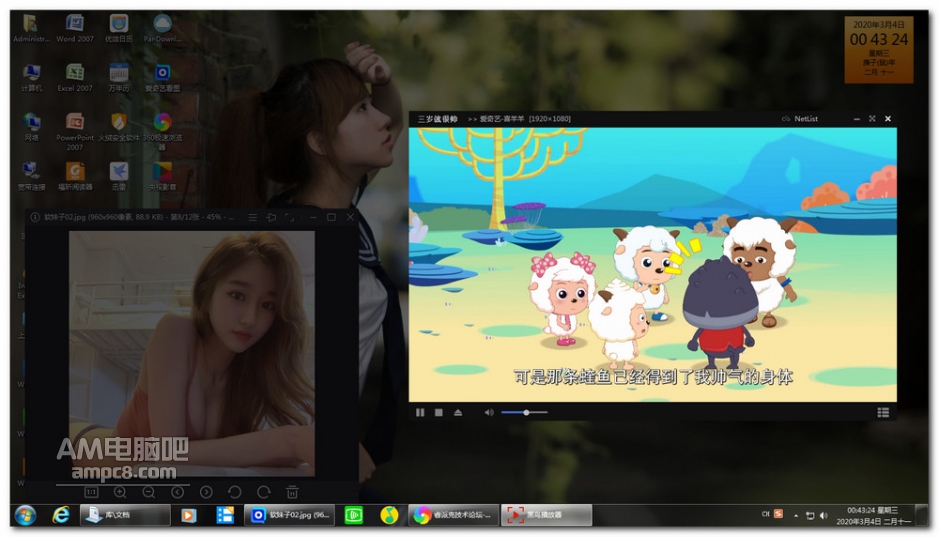Open Excel 2007 desktop shortcut
The height and width of the screenshot is (537, 939).
75,77
